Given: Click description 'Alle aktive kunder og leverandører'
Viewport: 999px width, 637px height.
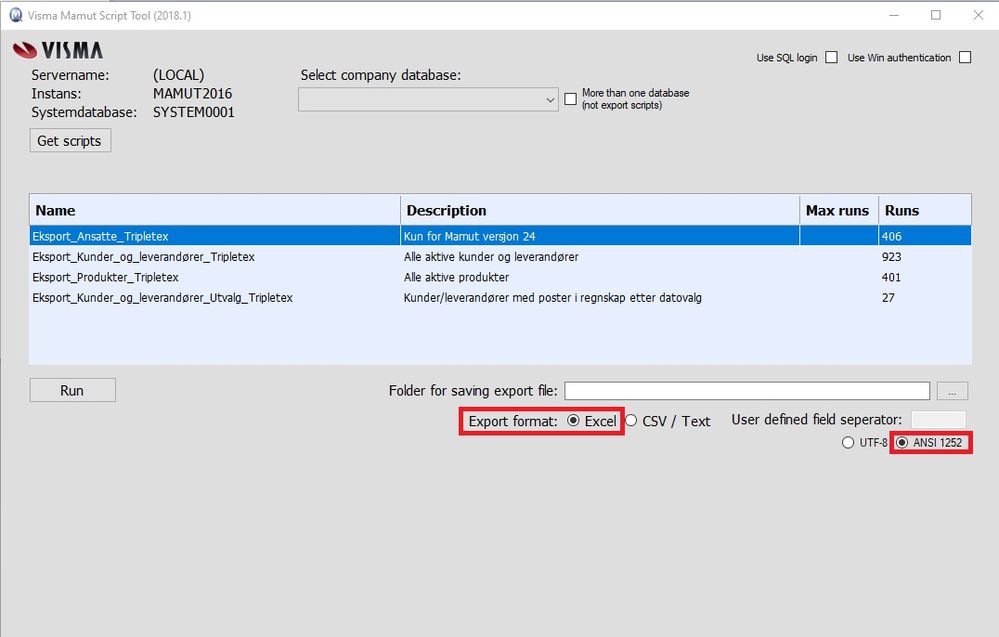Looking at the screenshot, I should click(491, 257).
